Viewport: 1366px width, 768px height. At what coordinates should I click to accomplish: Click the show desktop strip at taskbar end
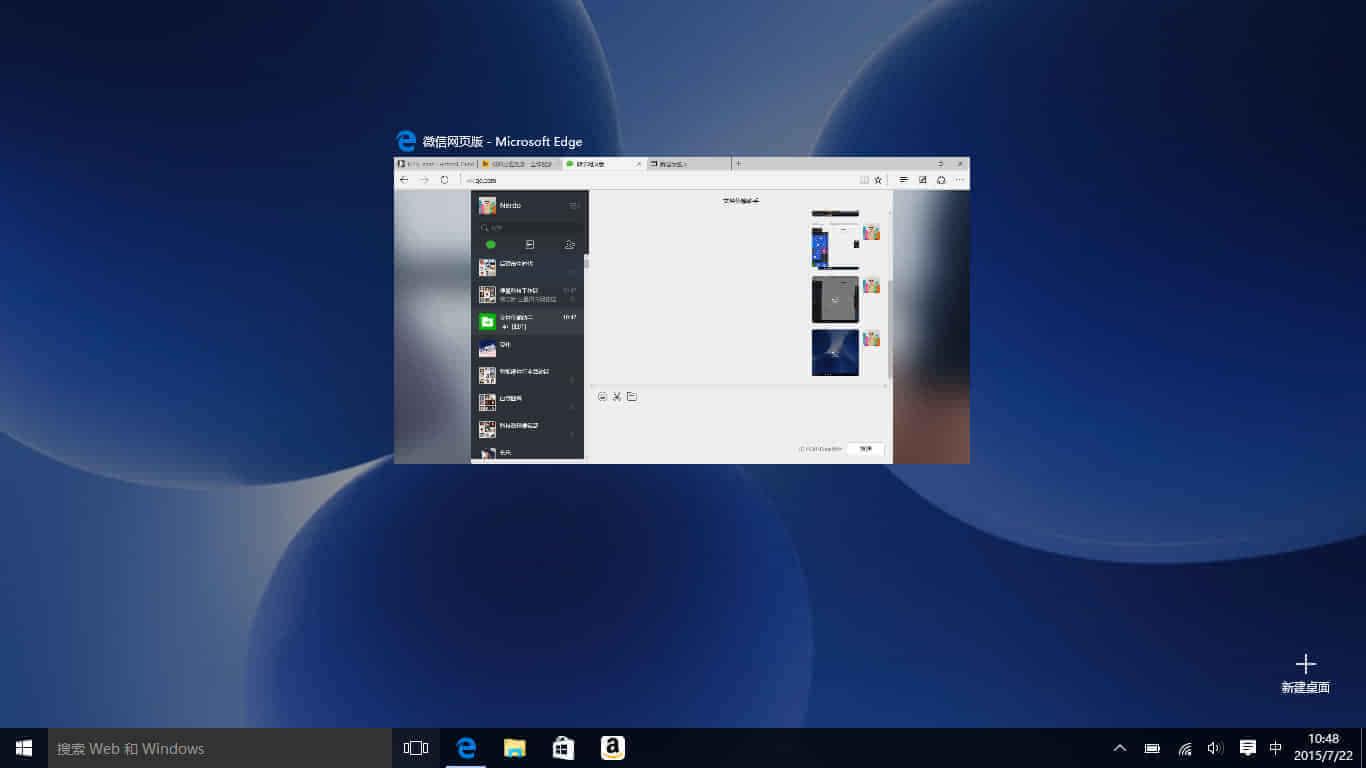click(1363, 748)
